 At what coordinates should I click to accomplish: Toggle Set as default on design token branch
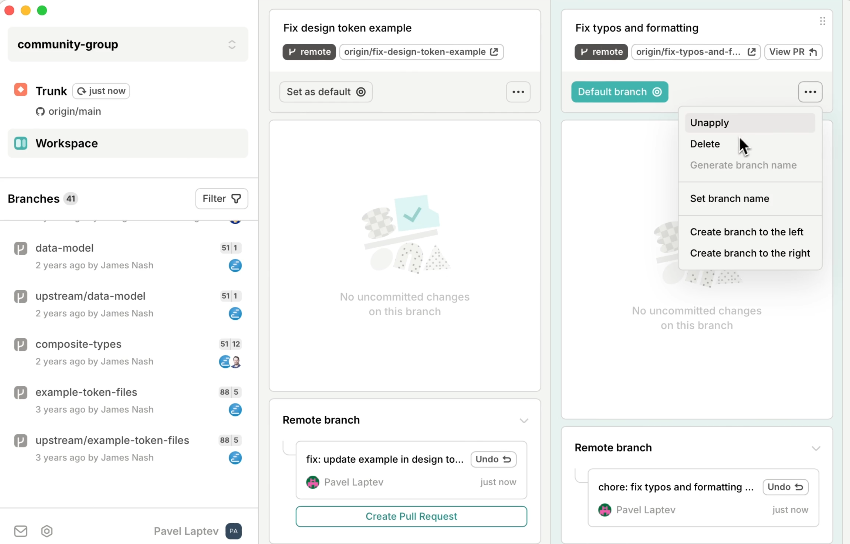click(x=326, y=92)
